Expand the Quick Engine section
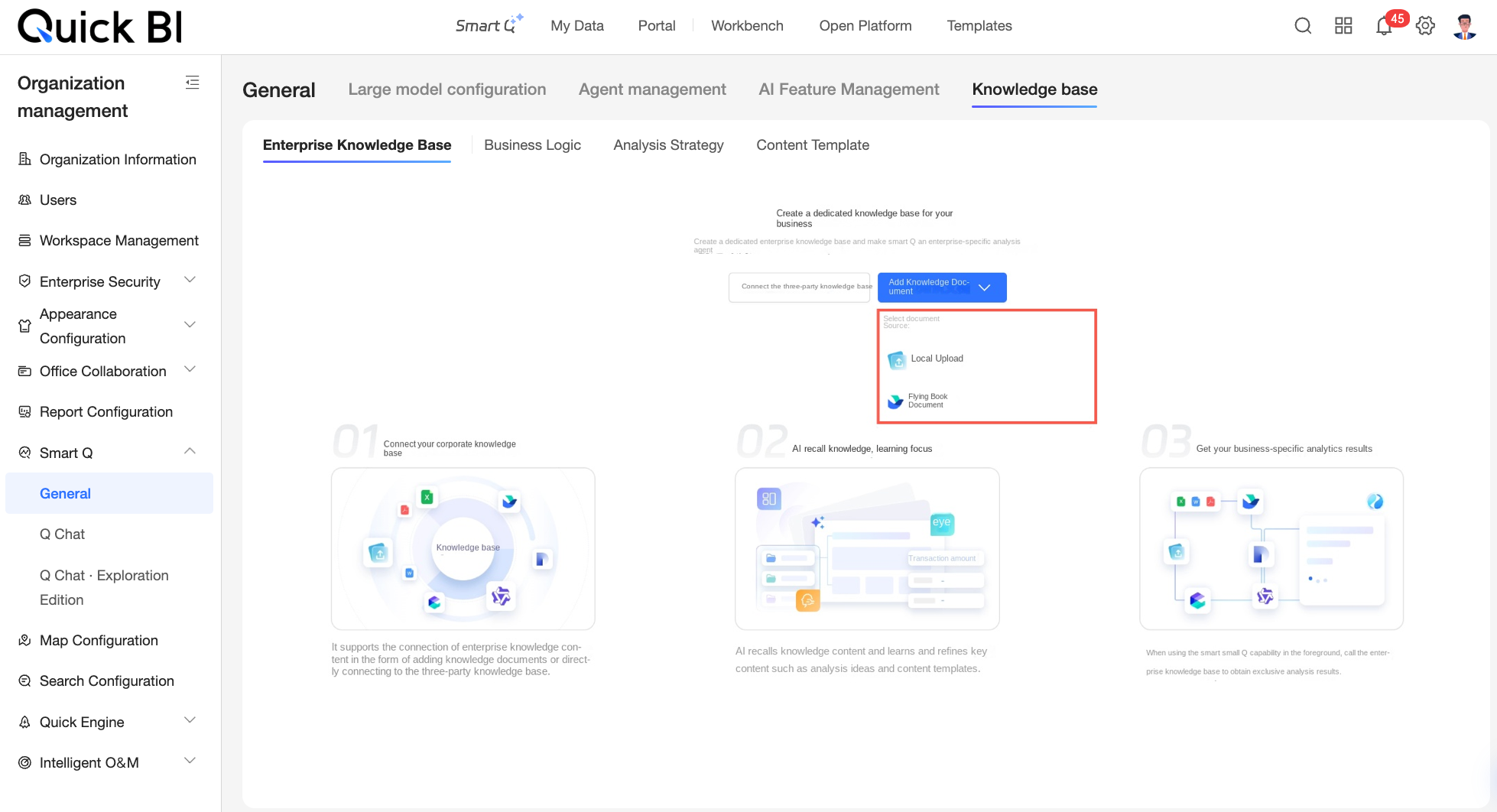 [x=190, y=720]
